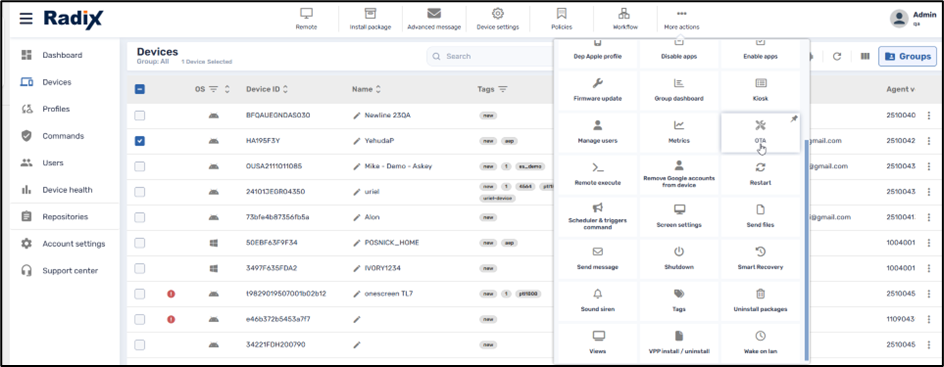Sort by OS column arrows

227,89
